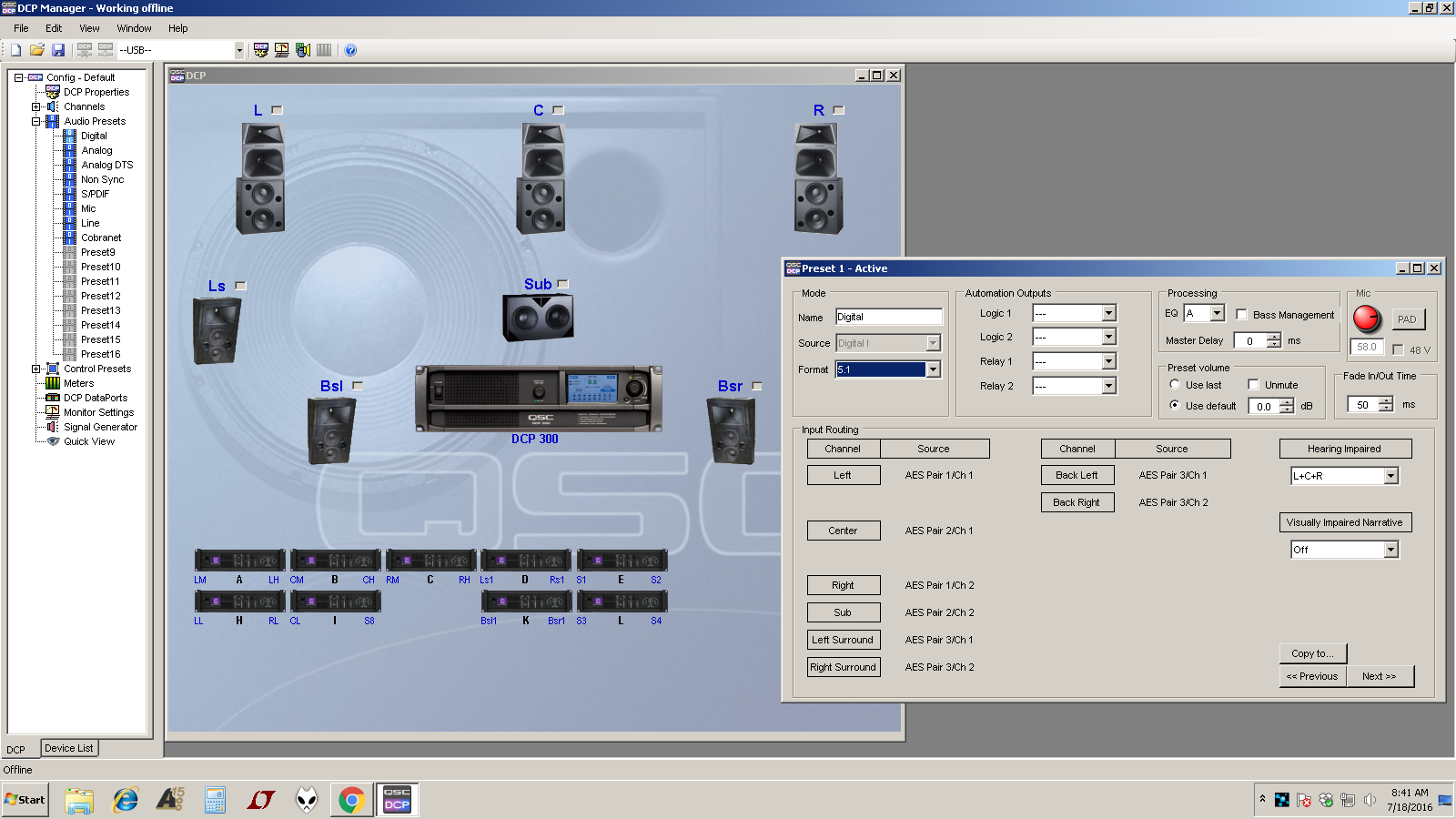Select the Sub subwoofer image
Viewport: 1456px width, 819px height.
pos(538,318)
